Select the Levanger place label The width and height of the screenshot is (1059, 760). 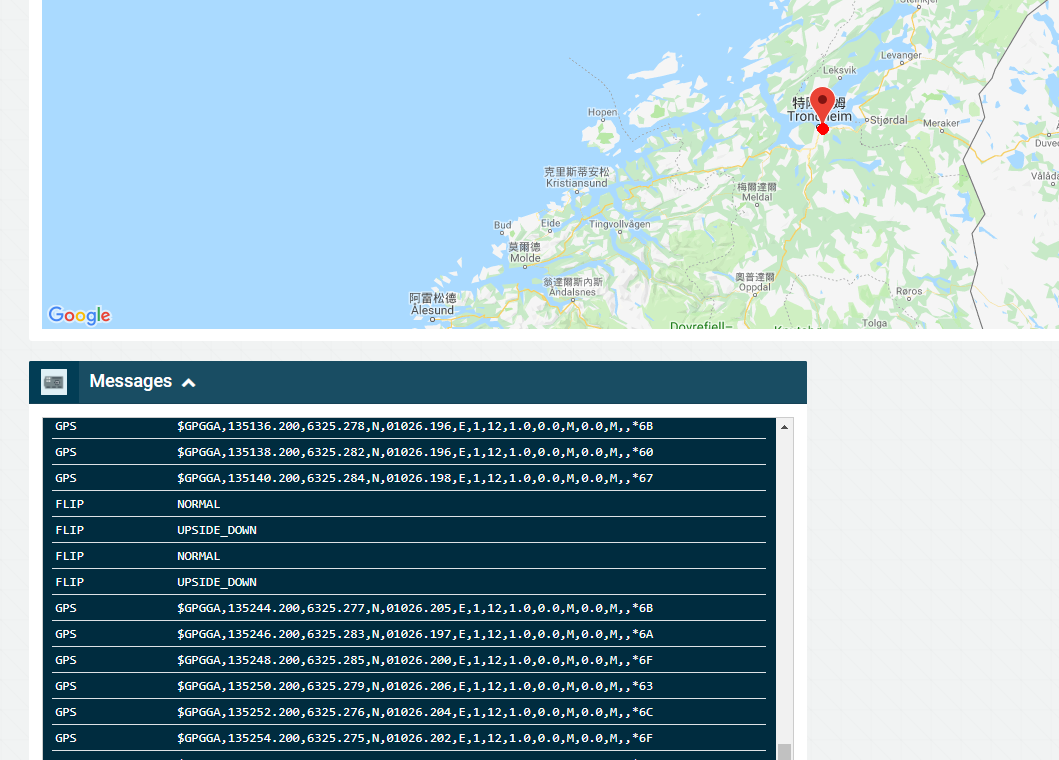click(900, 56)
